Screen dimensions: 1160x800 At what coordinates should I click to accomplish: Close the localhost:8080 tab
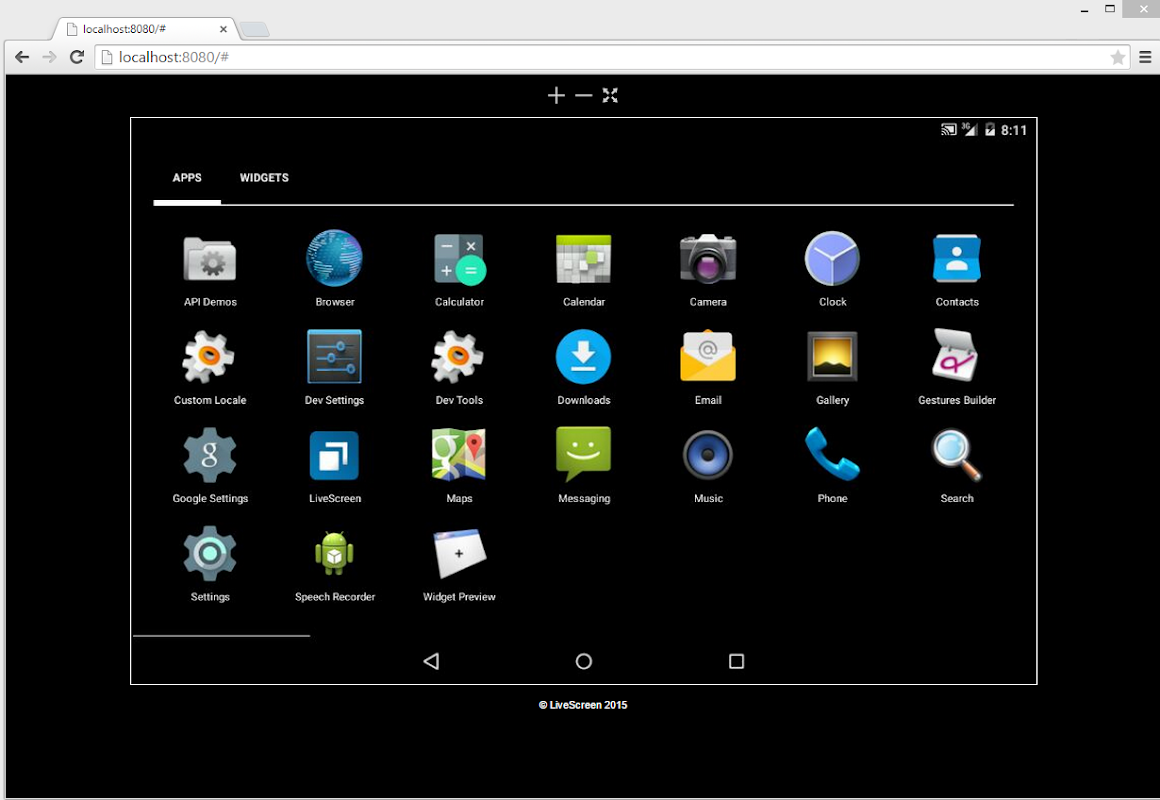coord(223,30)
